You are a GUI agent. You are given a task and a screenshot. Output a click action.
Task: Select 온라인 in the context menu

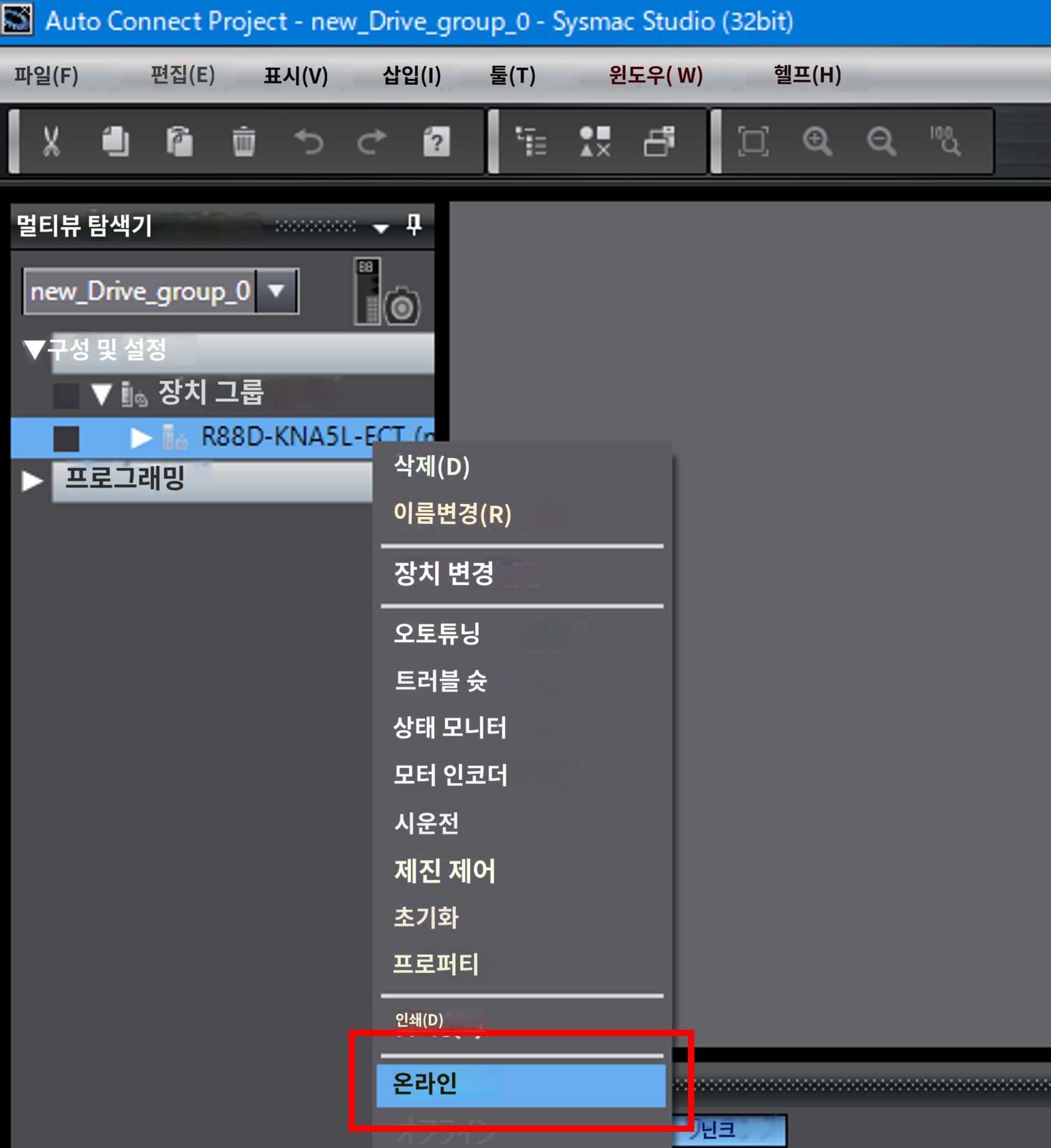(x=521, y=1085)
